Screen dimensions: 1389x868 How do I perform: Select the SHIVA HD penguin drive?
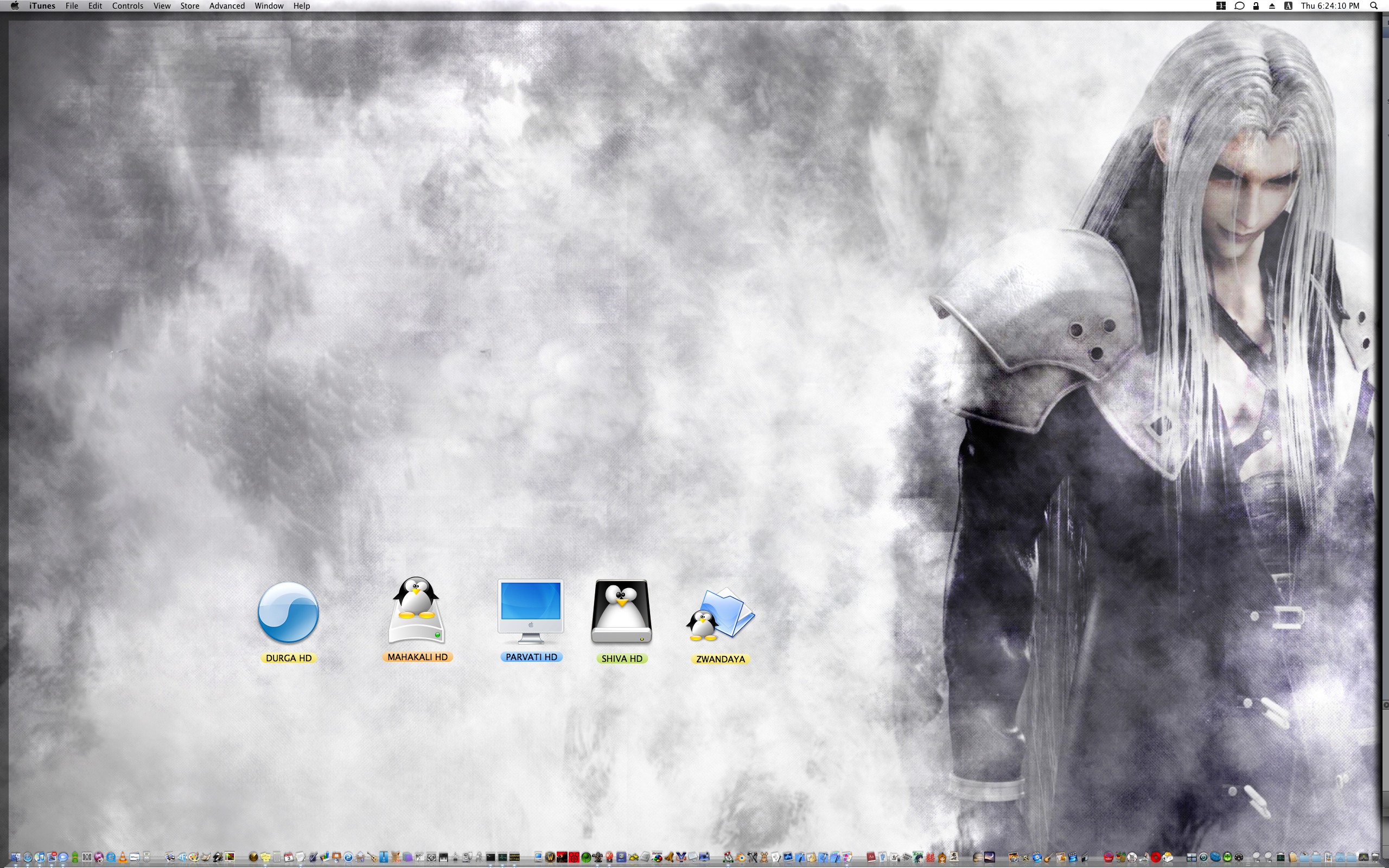coord(622,612)
